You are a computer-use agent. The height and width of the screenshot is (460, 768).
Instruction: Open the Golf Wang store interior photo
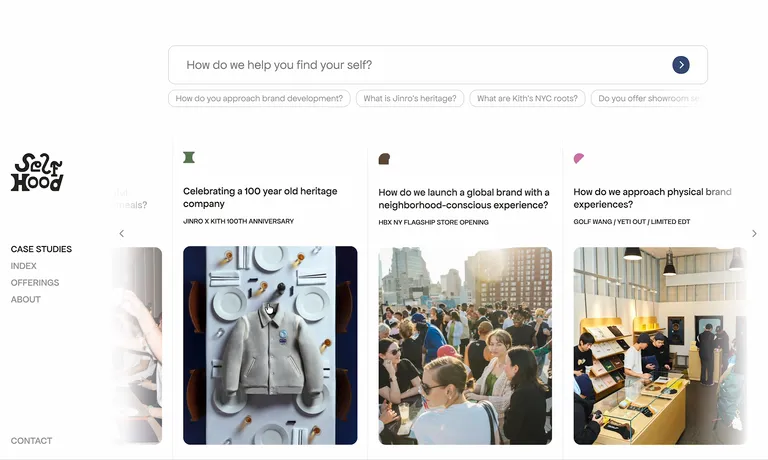(x=660, y=346)
